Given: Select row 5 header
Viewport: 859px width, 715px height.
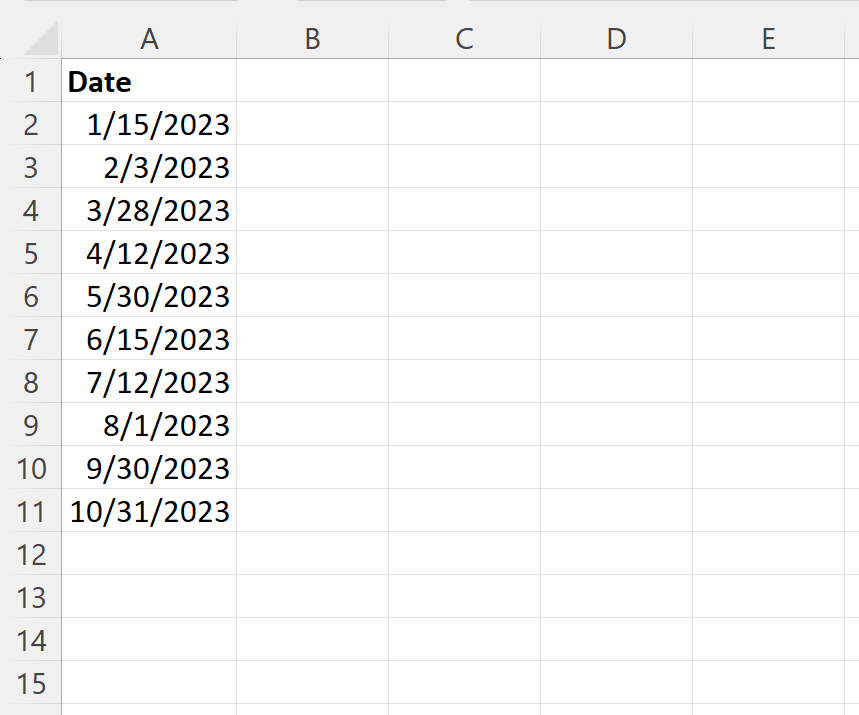Looking at the screenshot, I should tap(31, 253).
